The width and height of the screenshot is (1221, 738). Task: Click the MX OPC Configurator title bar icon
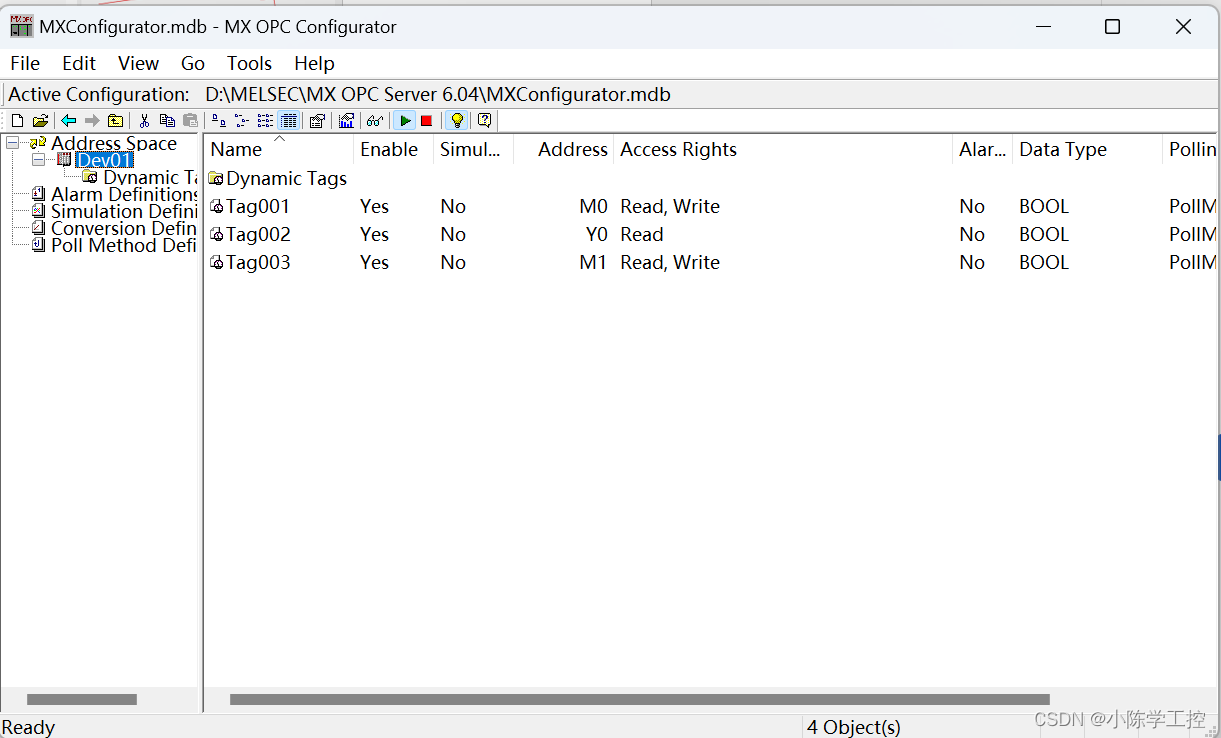[x=21, y=27]
